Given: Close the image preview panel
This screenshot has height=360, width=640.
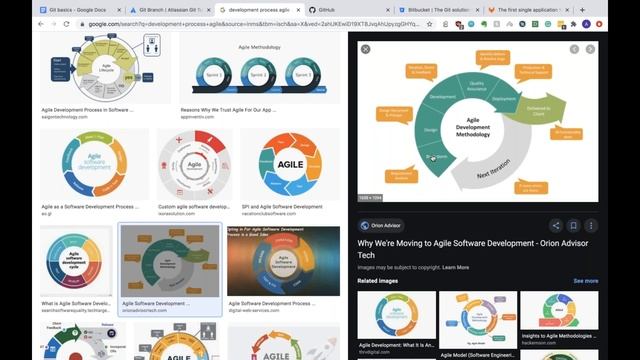Looking at the screenshot, I should [x=365, y=49].
